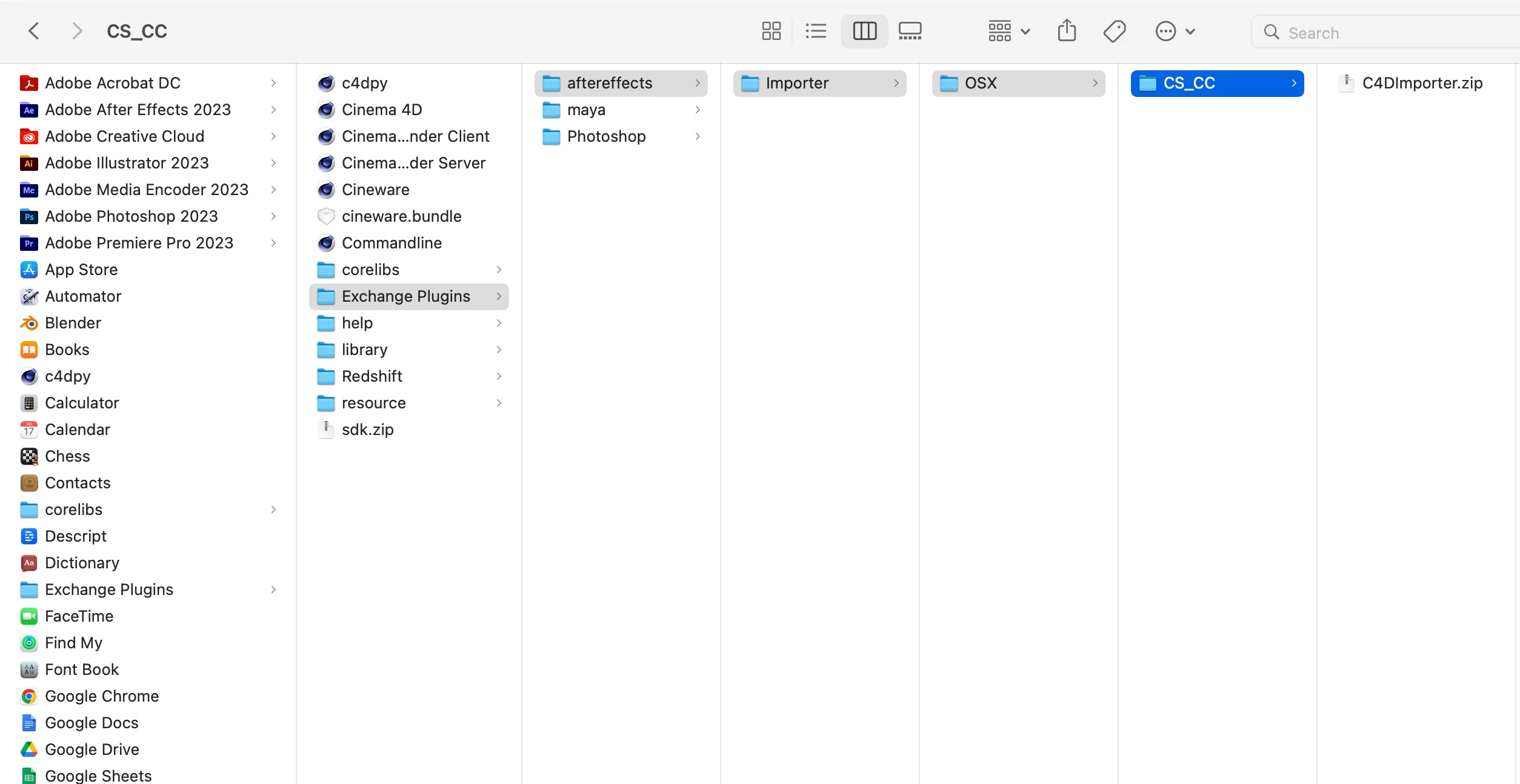Switch to list view

pos(816,31)
